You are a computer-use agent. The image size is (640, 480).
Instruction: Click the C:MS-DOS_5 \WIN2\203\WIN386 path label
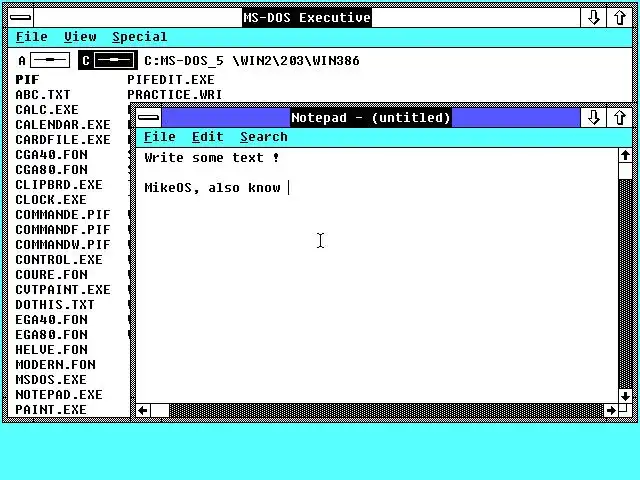coord(252,61)
